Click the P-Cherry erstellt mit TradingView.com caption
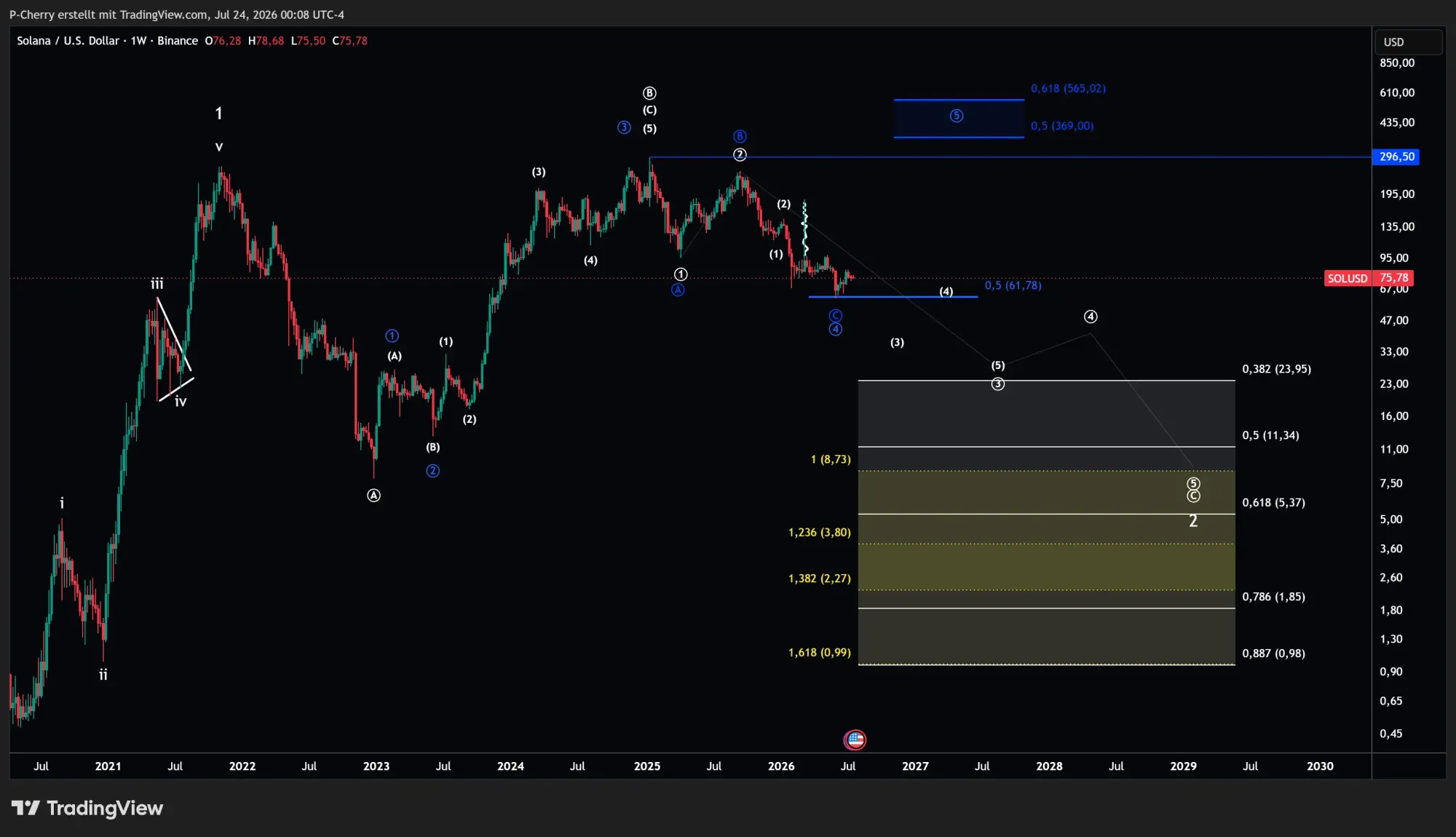 [177, 15]
